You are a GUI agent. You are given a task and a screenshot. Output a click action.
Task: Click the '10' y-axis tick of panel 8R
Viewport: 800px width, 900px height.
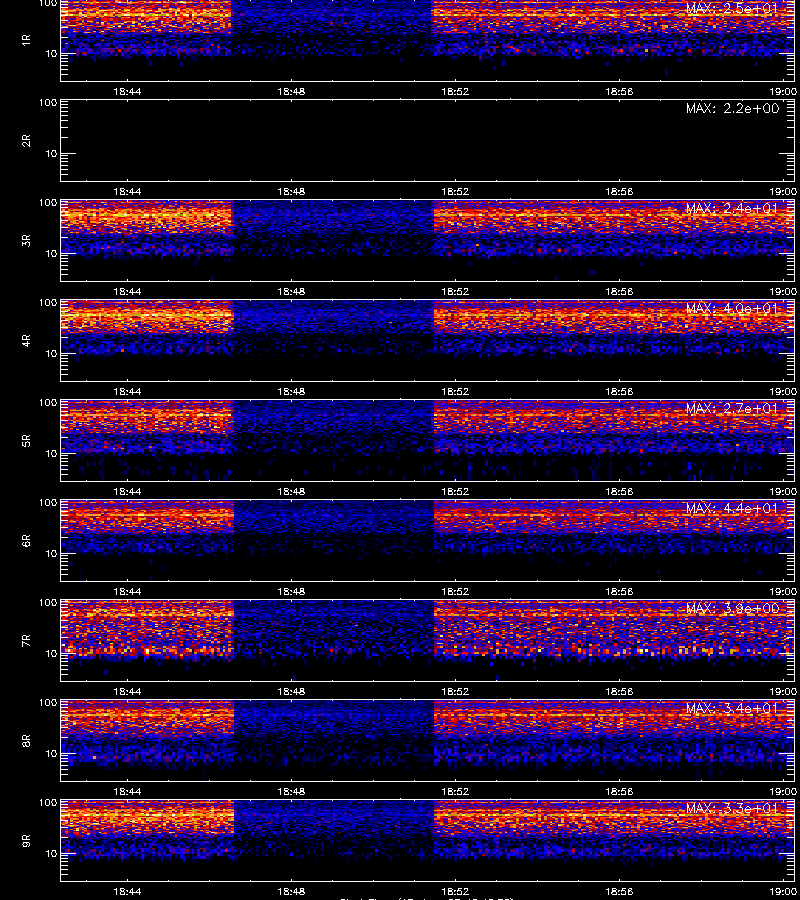tap(51, 754)
